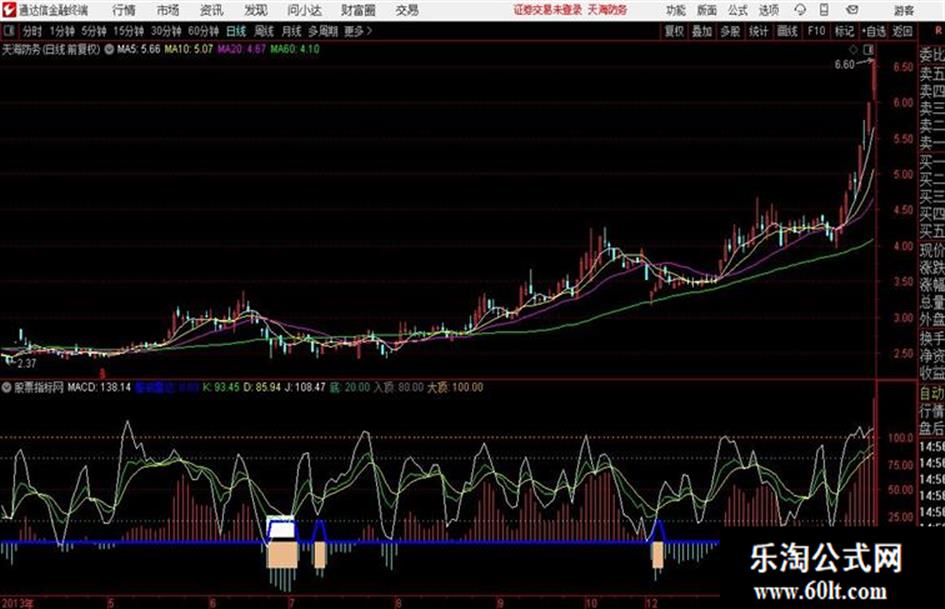Image resolution: width=945 pixels, height=609 pixels.
Task: Select the 月线 monthly chart tab
Action: (292, 31)
